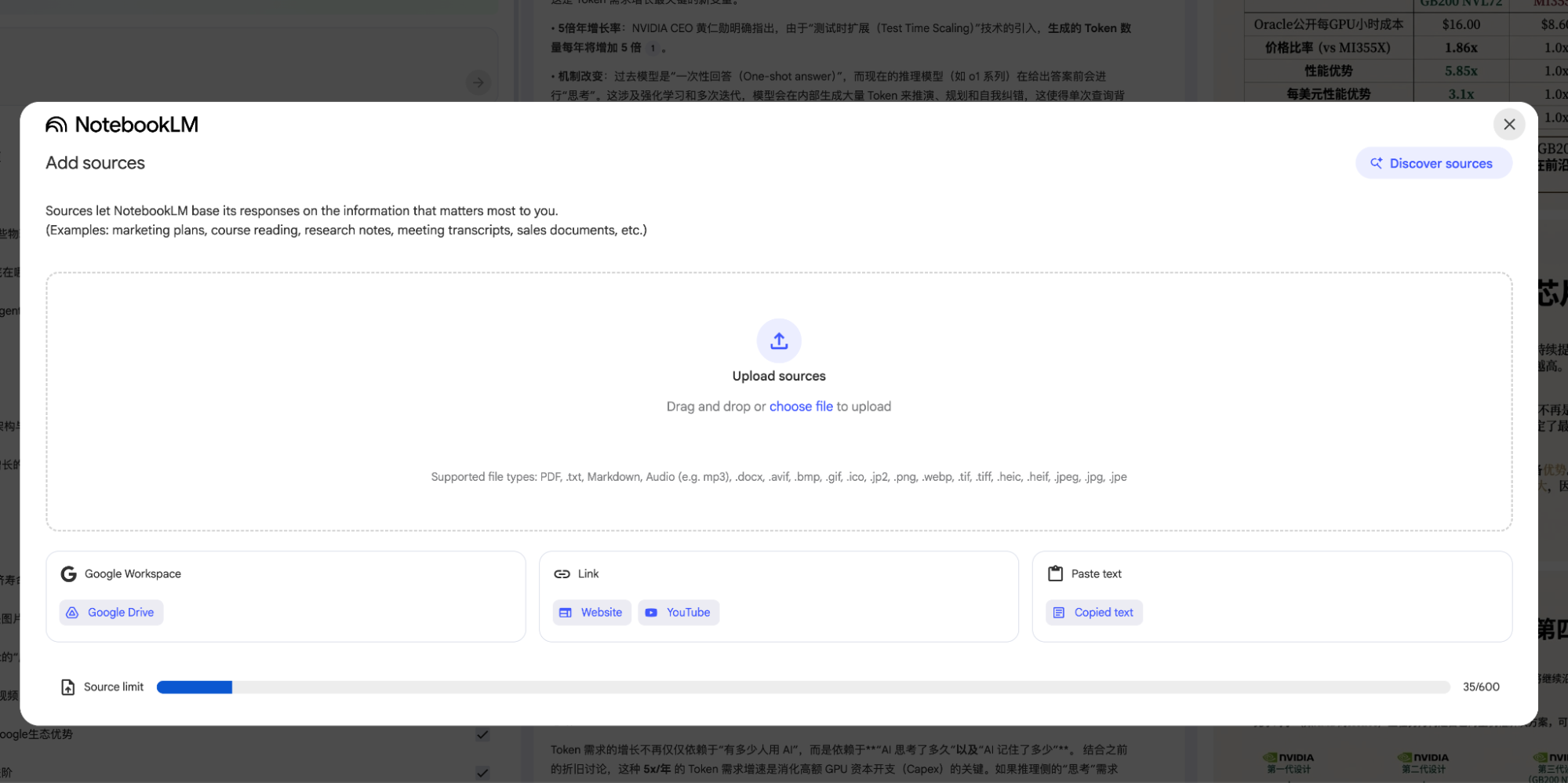Screen dimensions: 1568x783
Task: Add a source from Google Drive
Action: pos(111,612)
